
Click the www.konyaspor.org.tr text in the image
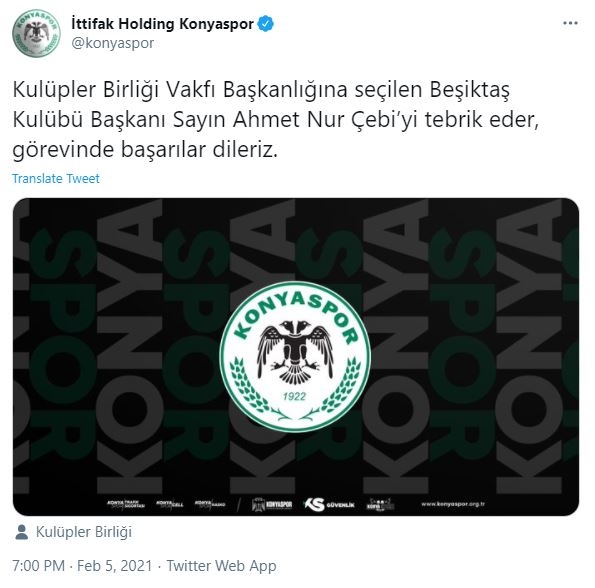(453, 504)
